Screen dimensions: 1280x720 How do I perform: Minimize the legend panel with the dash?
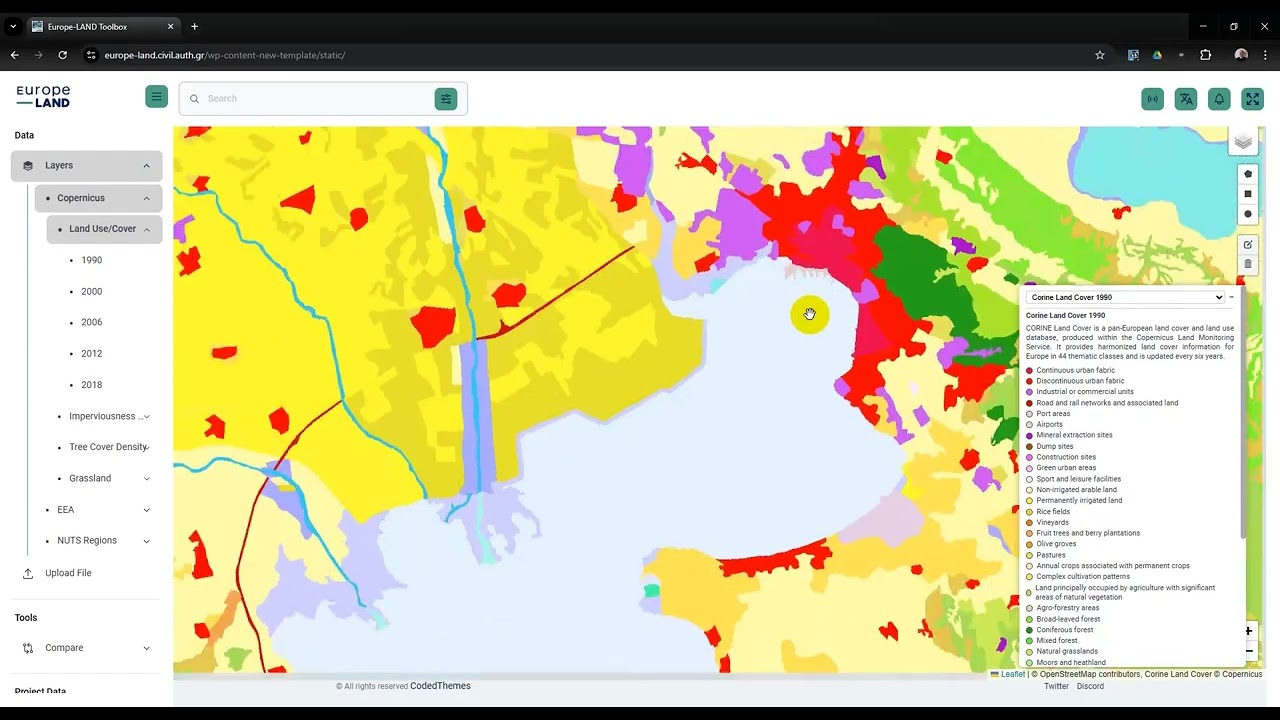click(x=1232, y=297)
